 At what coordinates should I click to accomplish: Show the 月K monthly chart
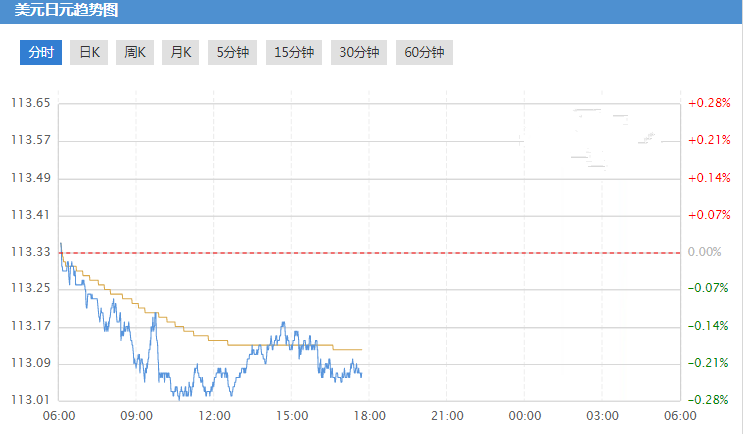[x=181, y=53]
